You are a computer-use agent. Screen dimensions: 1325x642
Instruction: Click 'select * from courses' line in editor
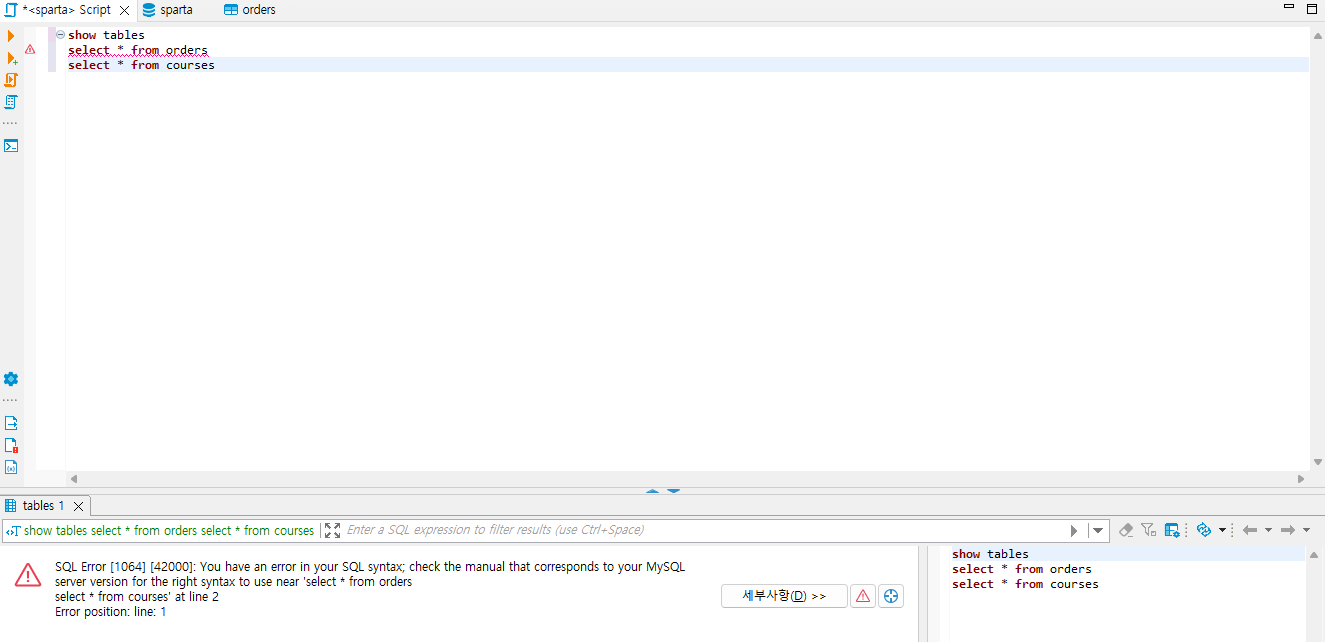141,65
